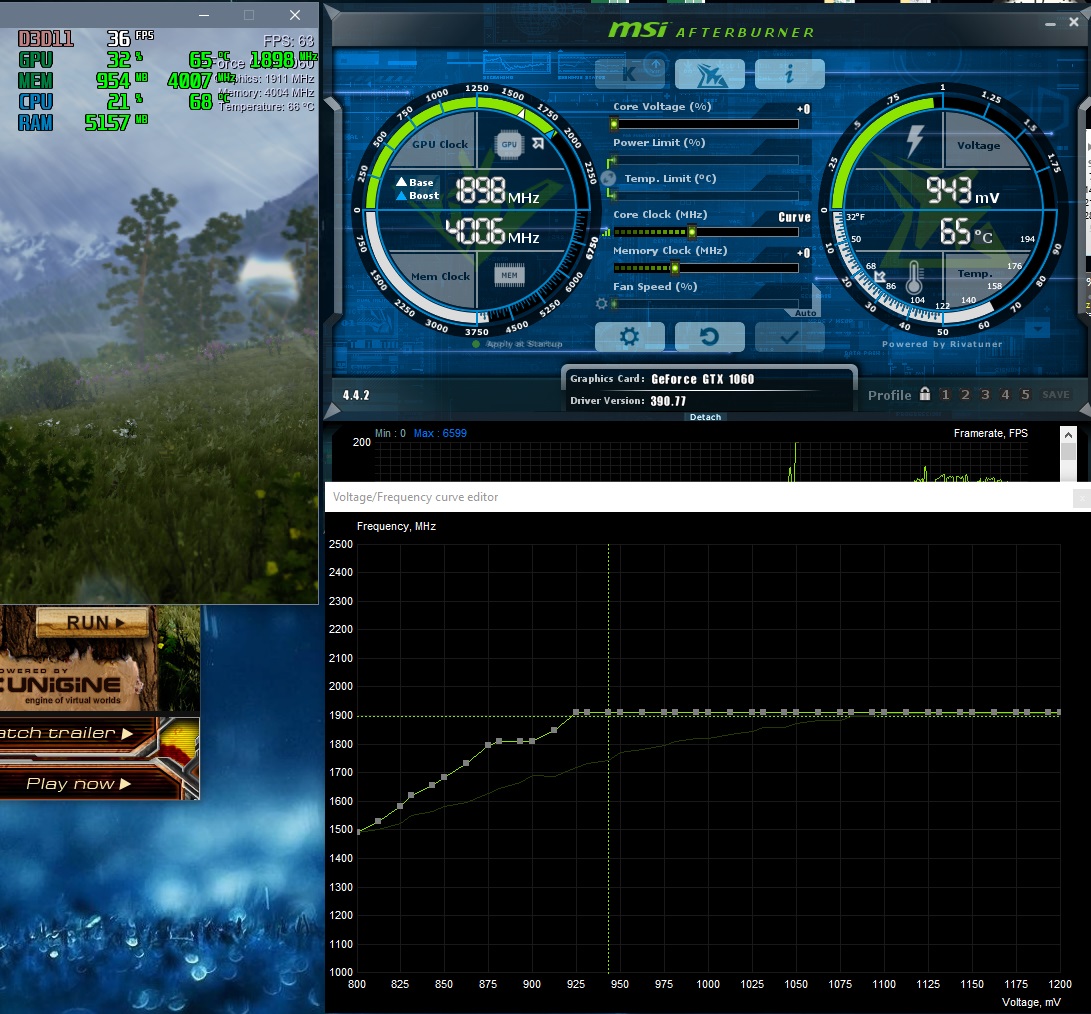Close the Heaven benchmark window

pyautogui.click(x=295, y=15)
